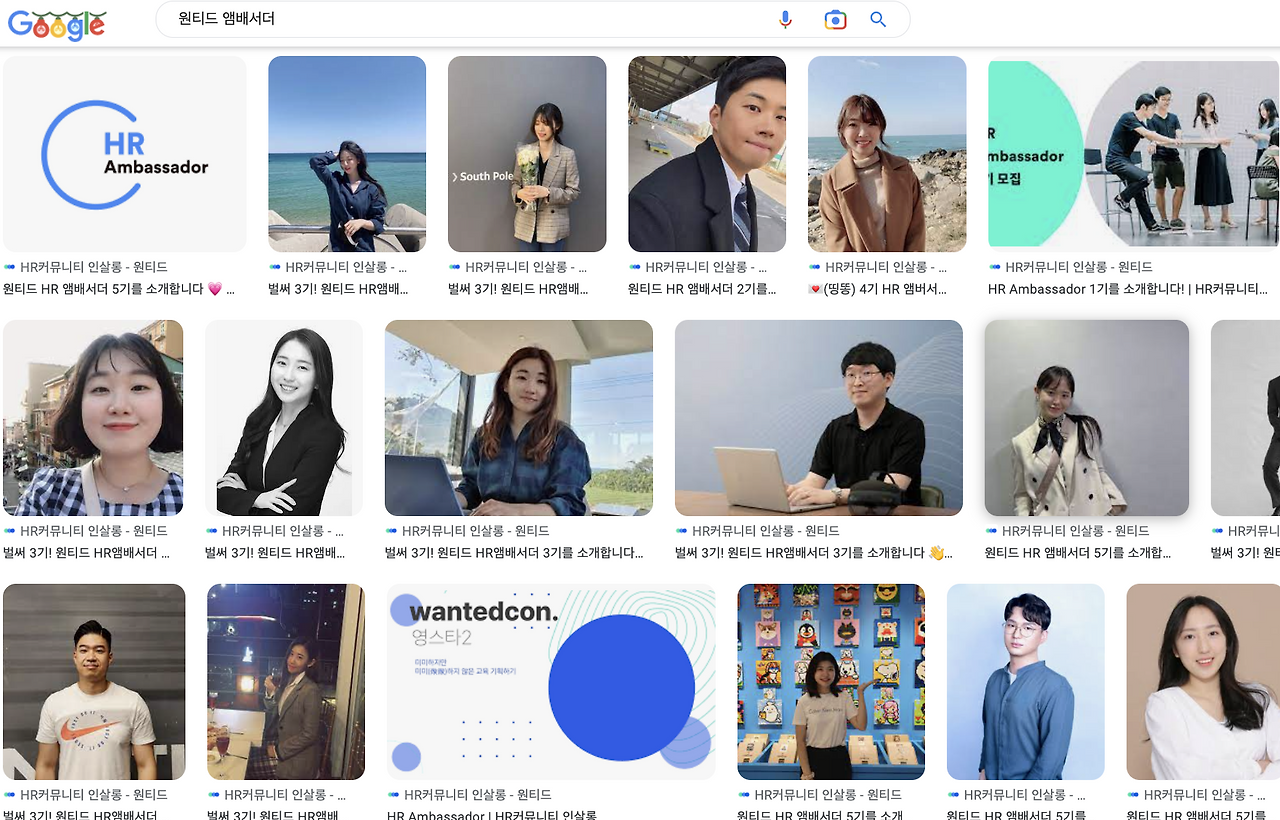This screenshot has height=820, width=1280.
Task: Click the favicon next to first HR커뮤니티 인살롱 result
Action: 9,267
